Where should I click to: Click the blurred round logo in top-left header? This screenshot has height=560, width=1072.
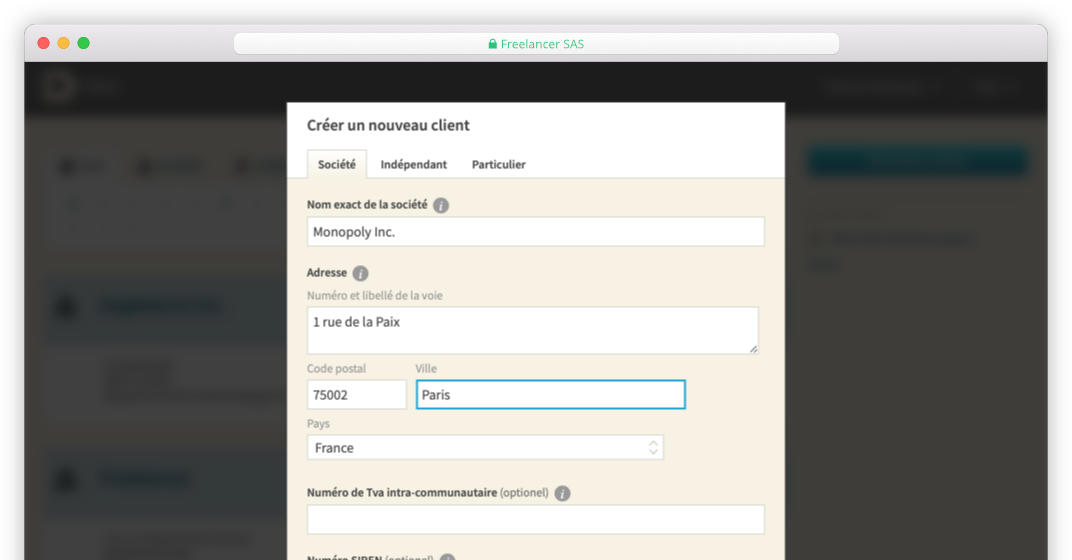tap(57, 87)
